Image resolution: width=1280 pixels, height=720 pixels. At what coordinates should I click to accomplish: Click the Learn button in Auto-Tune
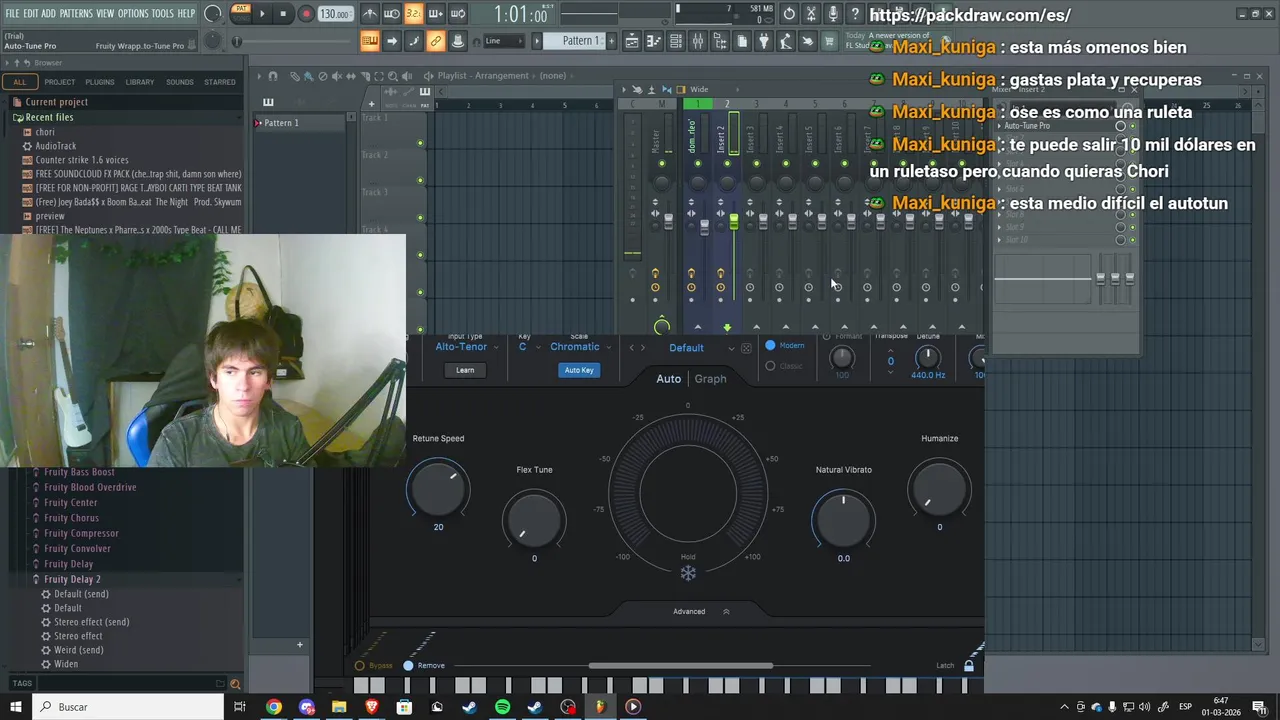[465, 370]
